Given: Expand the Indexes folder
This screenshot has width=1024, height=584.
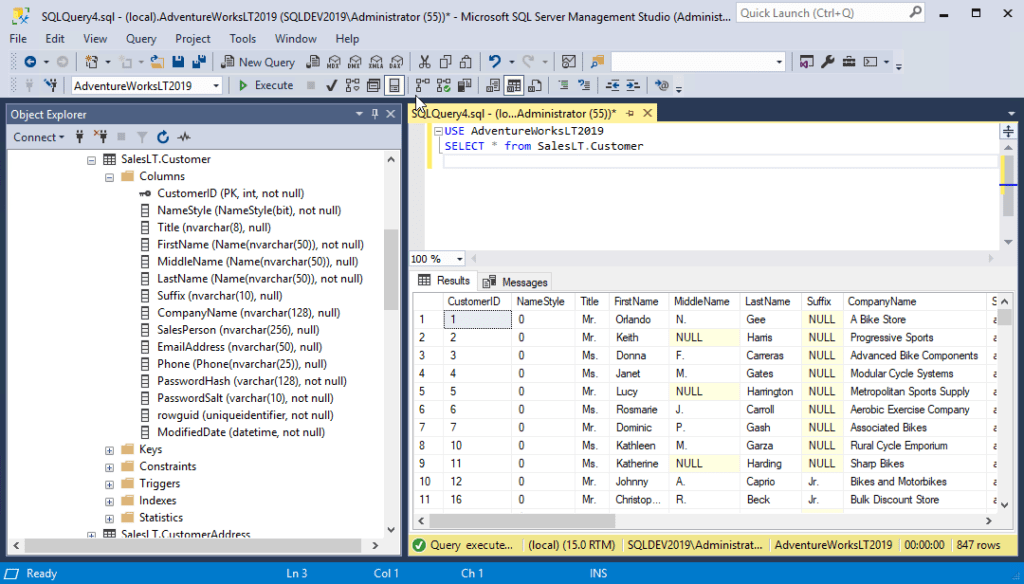Looking at the screenshot, I should tap(110, 501).
